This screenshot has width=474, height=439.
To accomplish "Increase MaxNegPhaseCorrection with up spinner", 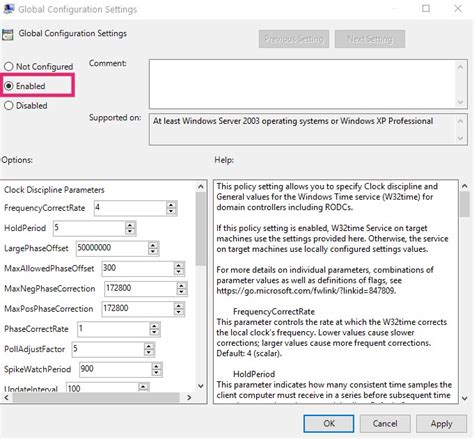I will pyautogui.click(x=181, y=285).
